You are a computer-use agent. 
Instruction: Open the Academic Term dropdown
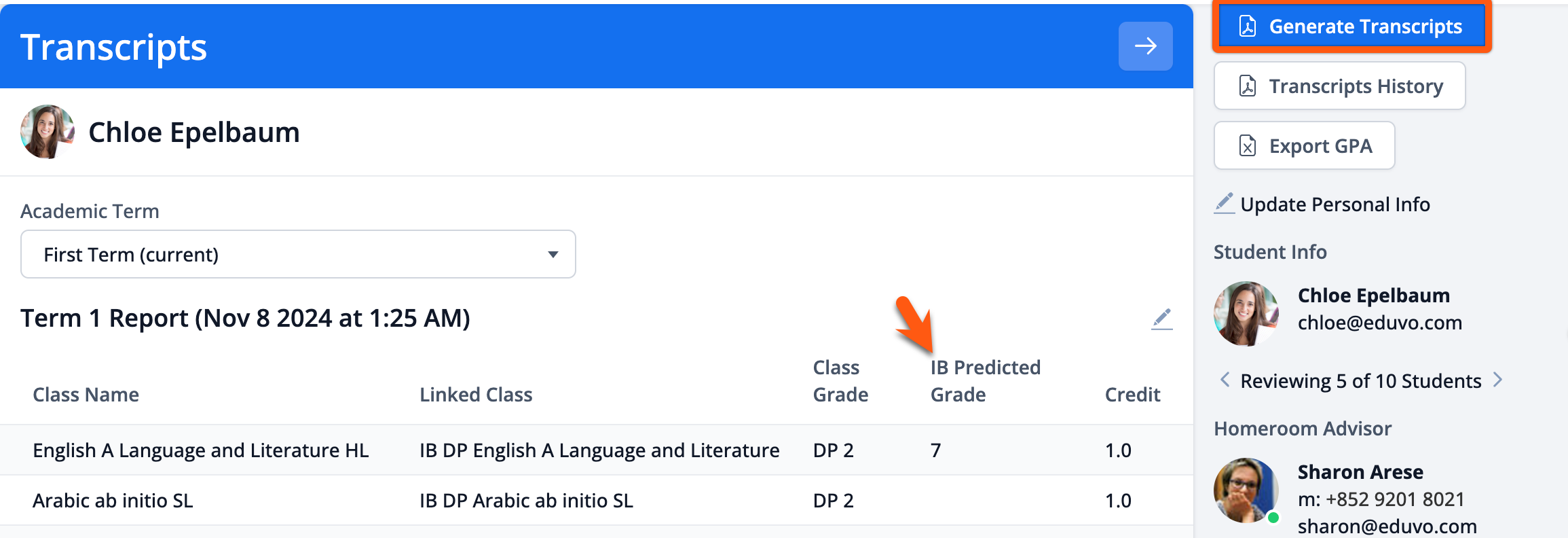(x=298, y=254)
